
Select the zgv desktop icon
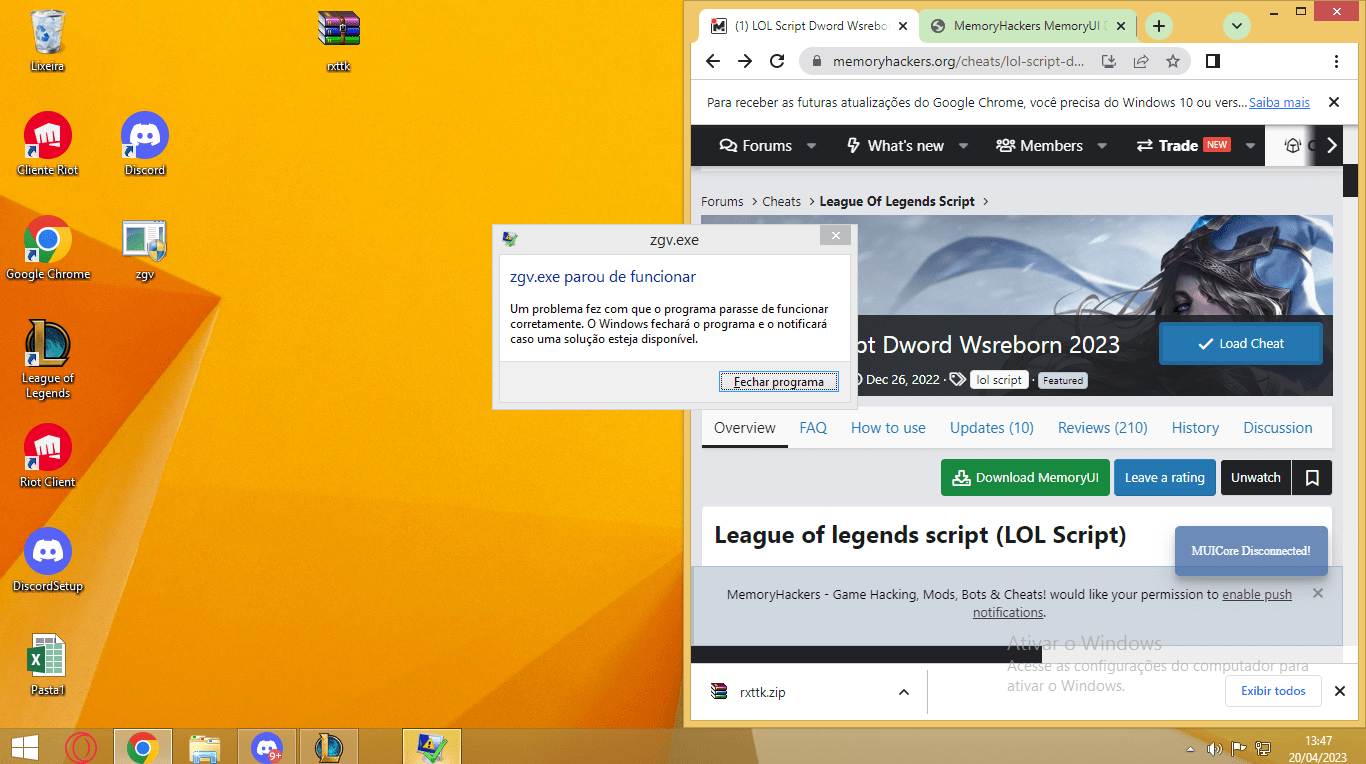click(145, 248)
